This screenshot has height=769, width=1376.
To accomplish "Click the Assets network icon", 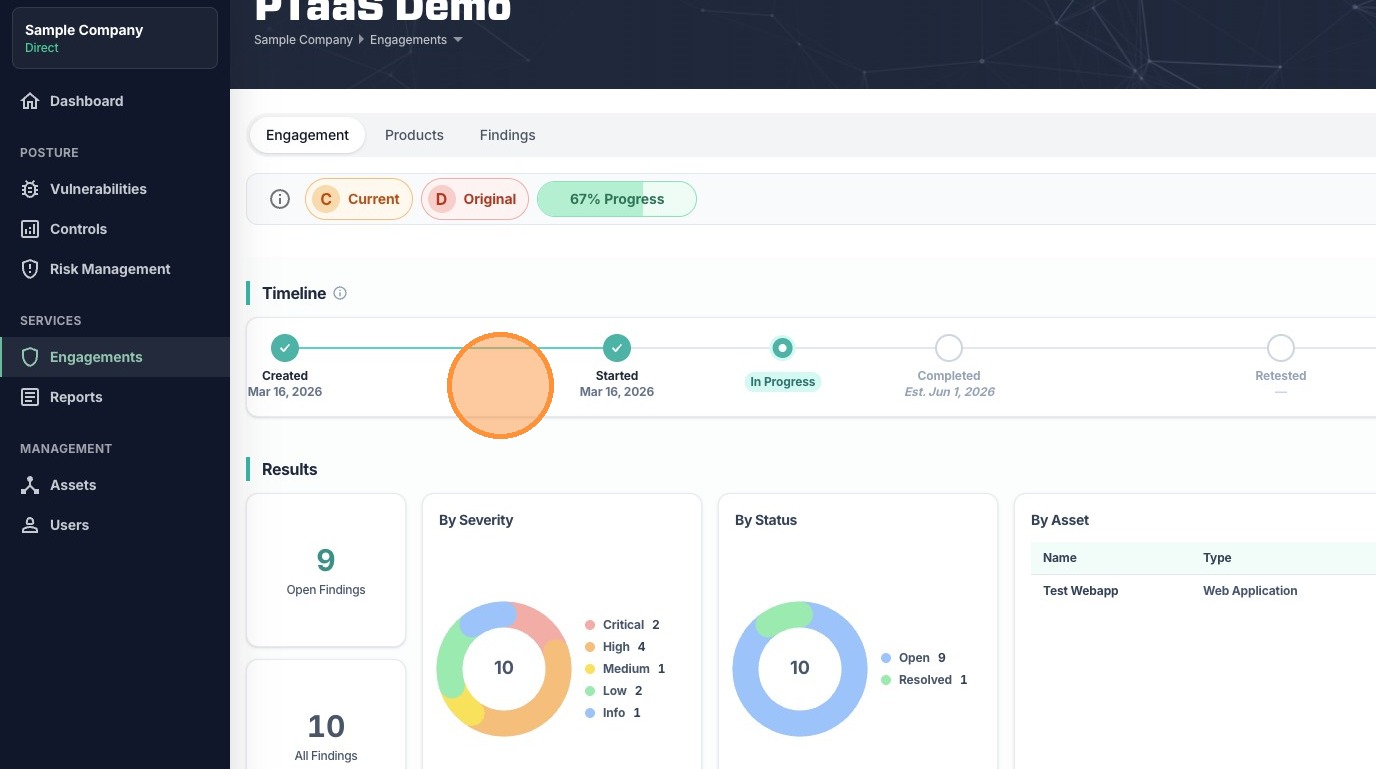I will click(x=30, y=485).
